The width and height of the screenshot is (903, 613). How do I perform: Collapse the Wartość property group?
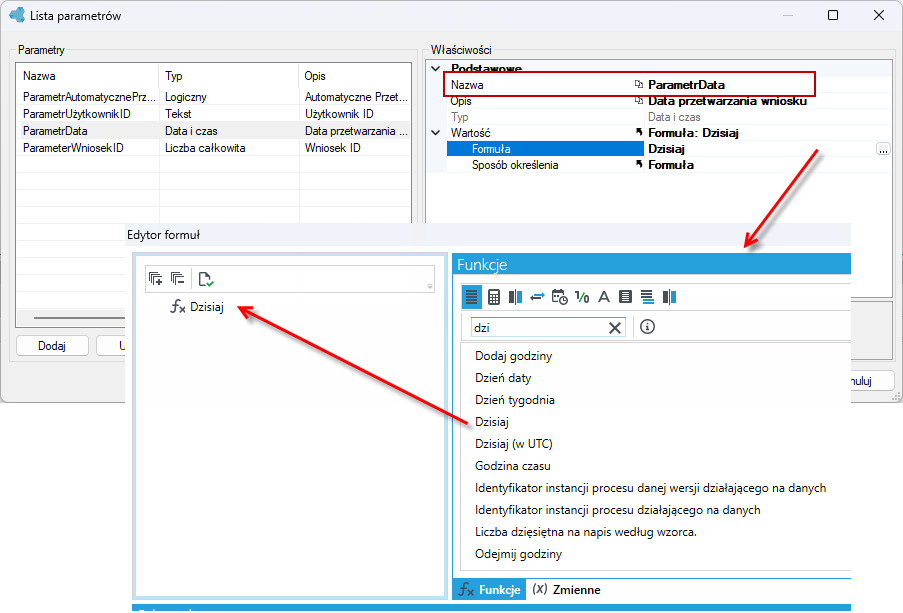pos(436,133)
